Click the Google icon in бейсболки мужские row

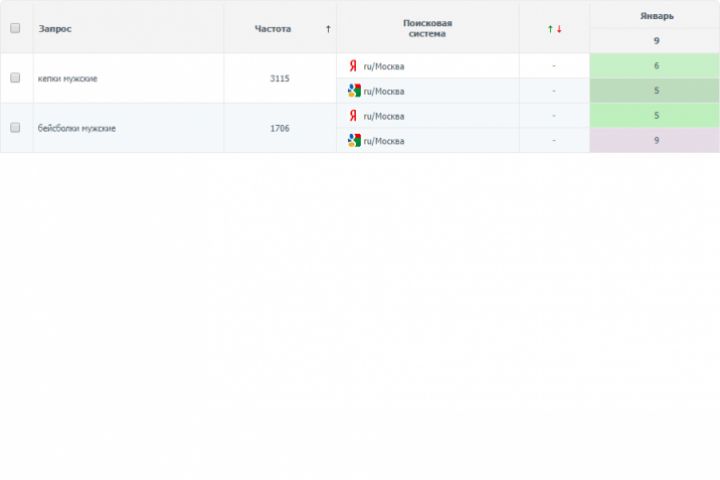354,140
